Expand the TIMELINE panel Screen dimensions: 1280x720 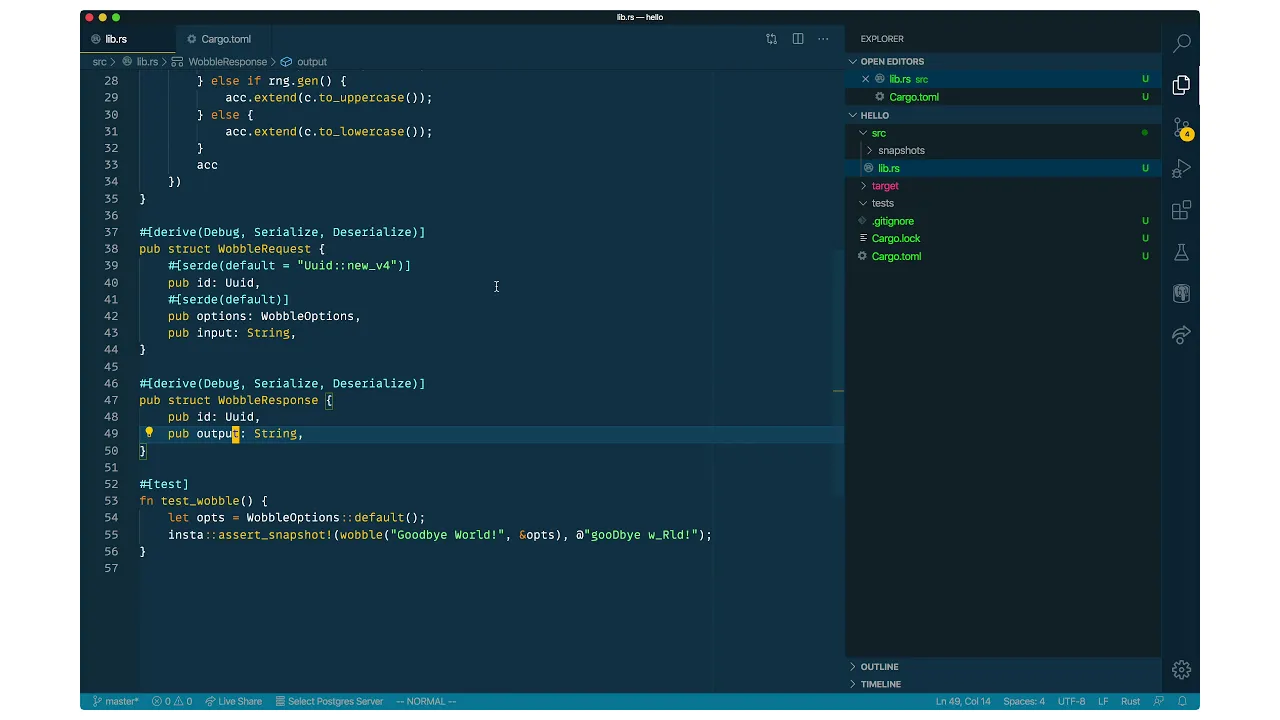click(880, 684)
